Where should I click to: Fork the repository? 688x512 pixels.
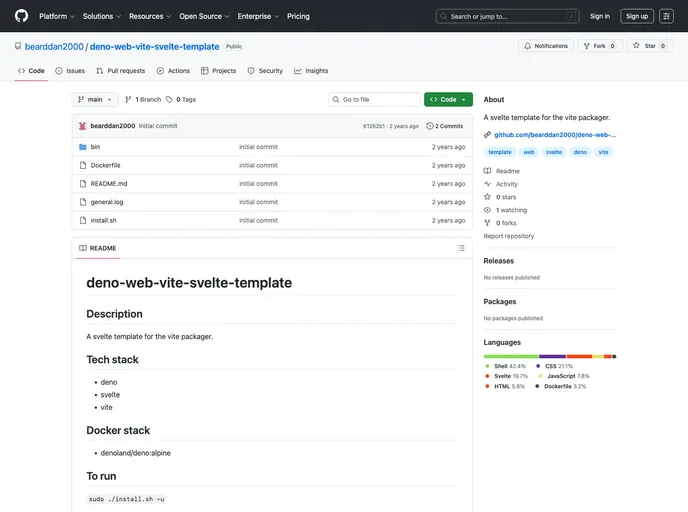[601, 46]
